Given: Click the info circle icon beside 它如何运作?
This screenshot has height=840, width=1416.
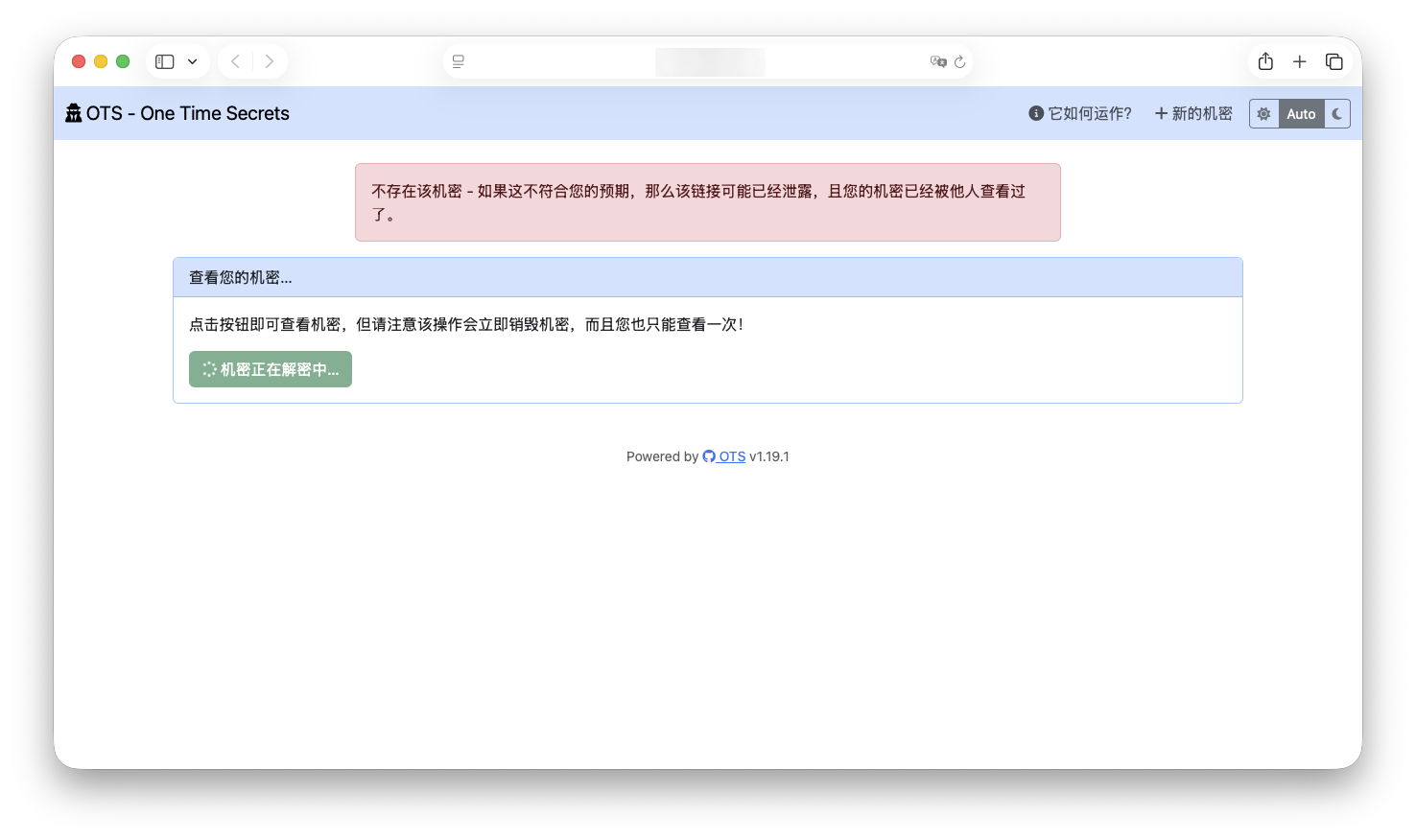Looking at the screenshot, I should click(1035, 112).
